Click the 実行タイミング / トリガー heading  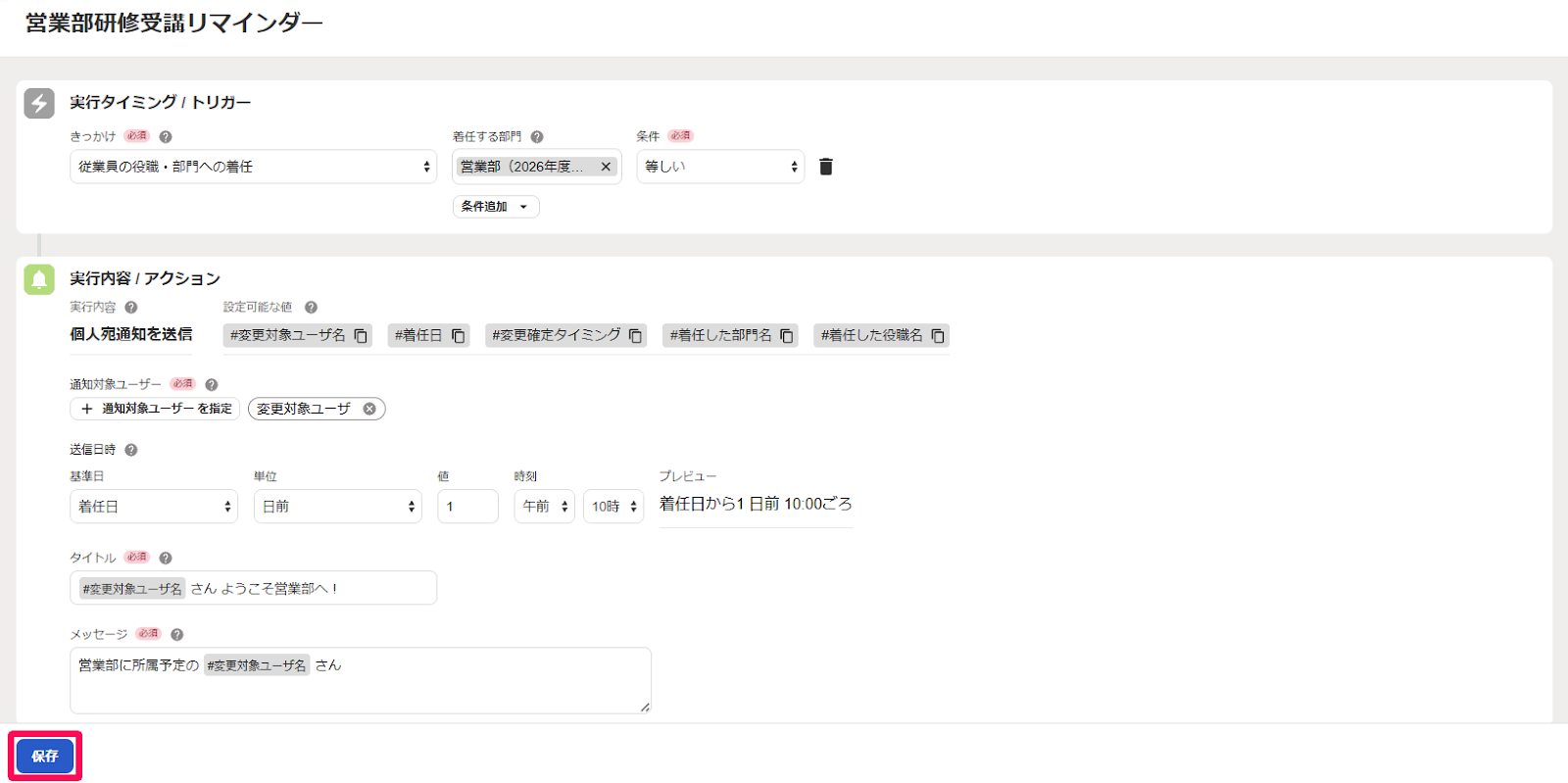[x=161, y=103]
